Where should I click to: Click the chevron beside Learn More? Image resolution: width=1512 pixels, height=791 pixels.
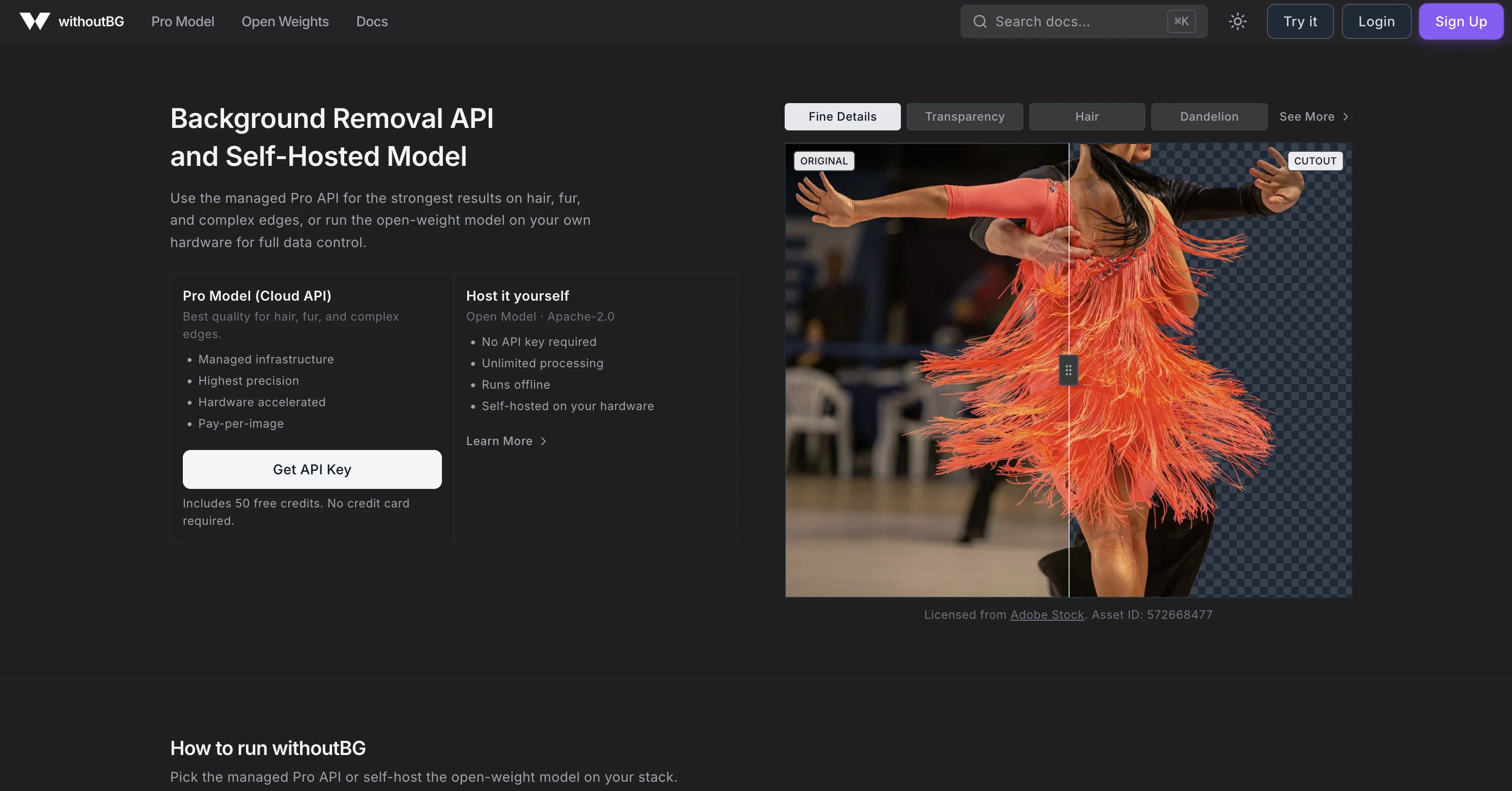click(544, 441)
